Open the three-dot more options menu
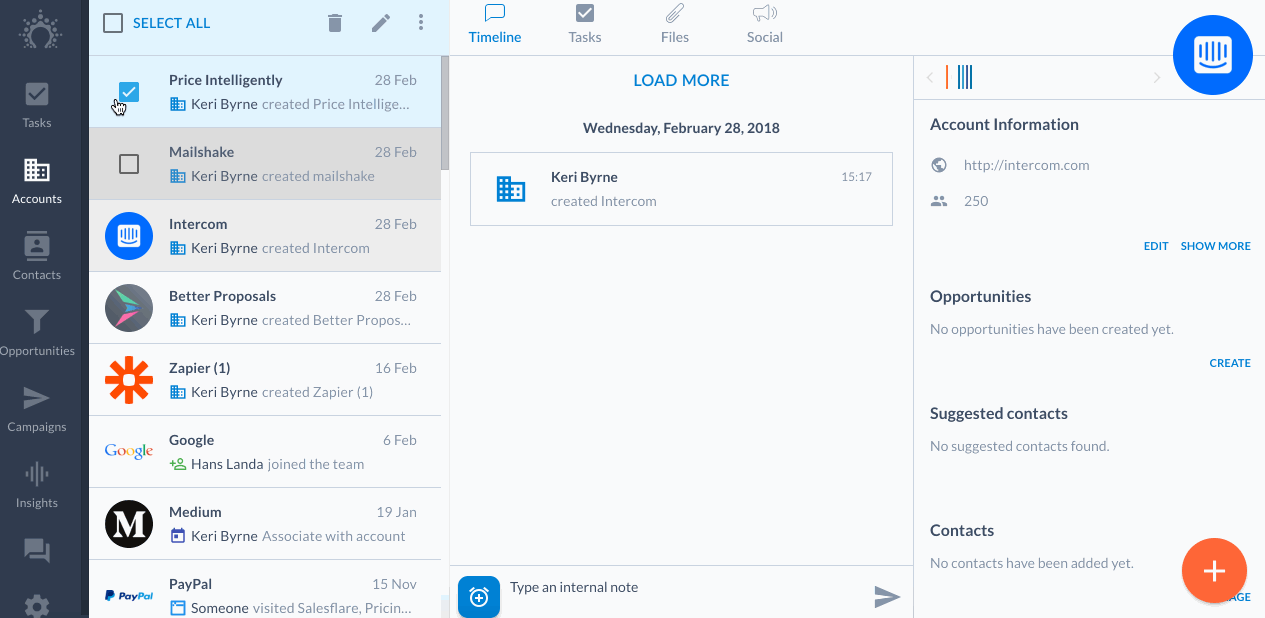The height and width of the screenshot is (618, 1265). pos(421,23)
